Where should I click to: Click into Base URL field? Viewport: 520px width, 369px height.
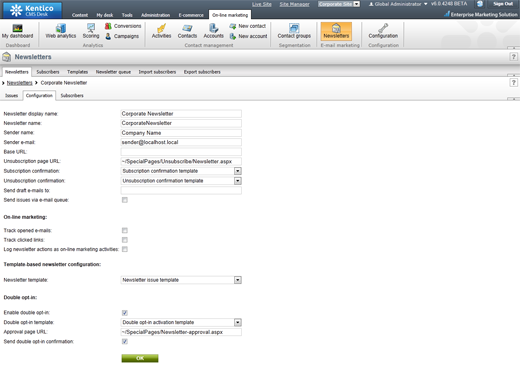coord(181,152)
